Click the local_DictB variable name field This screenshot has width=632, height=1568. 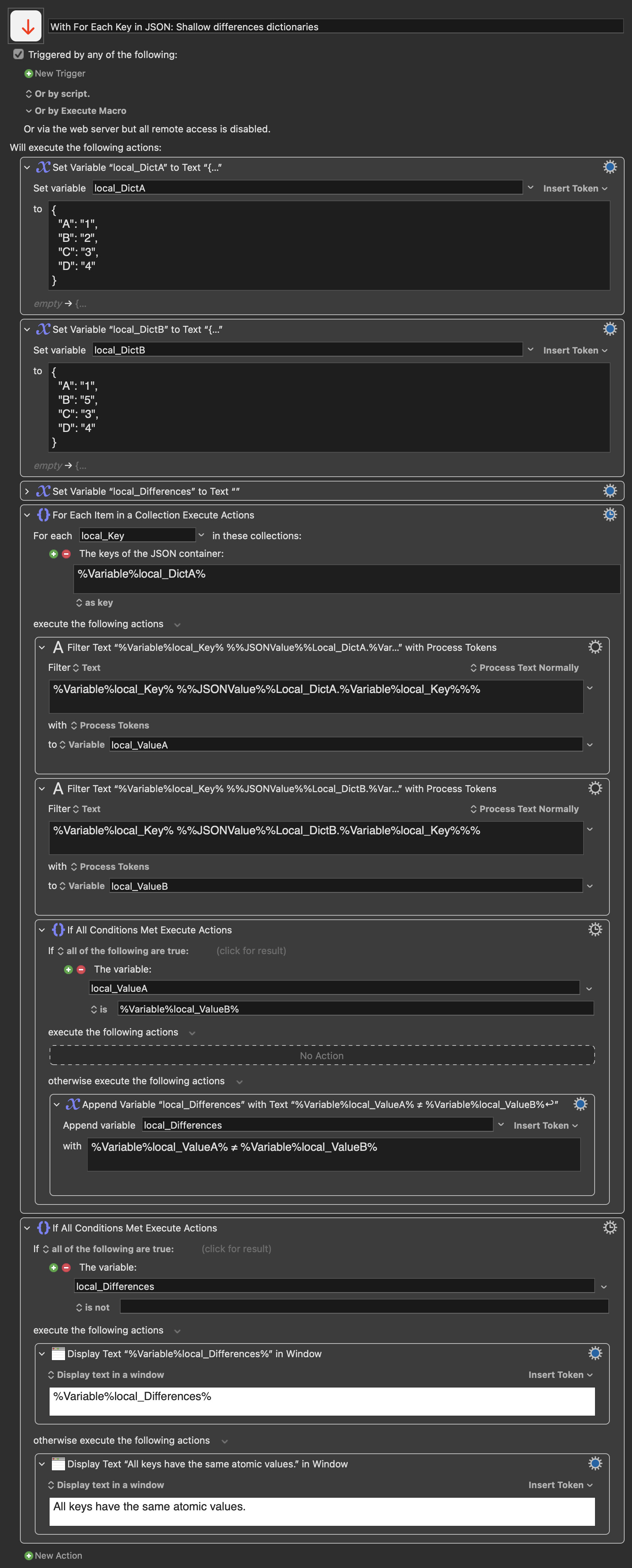307,349
